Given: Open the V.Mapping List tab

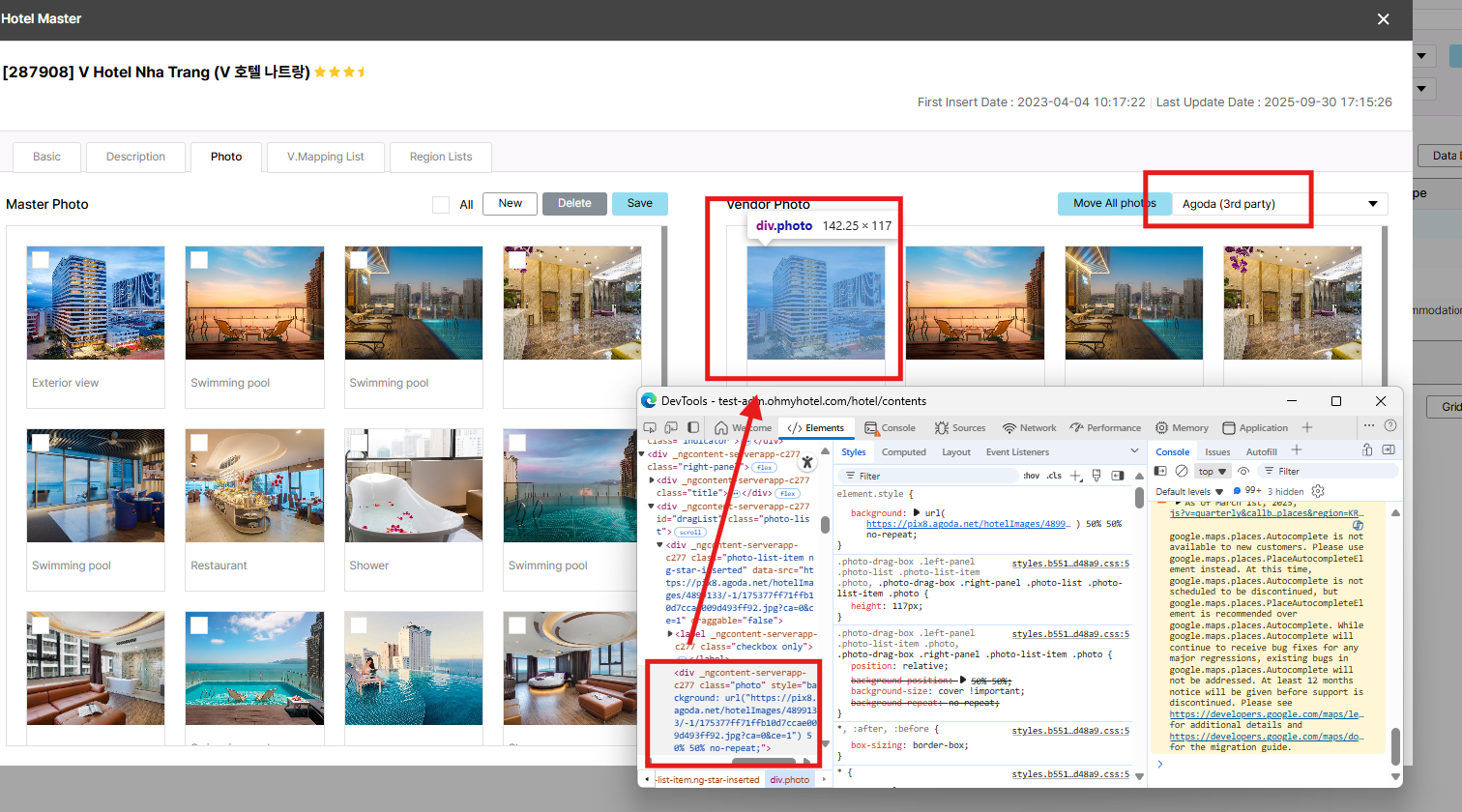Looking at the screenshot, I should [x=326, y=157].
